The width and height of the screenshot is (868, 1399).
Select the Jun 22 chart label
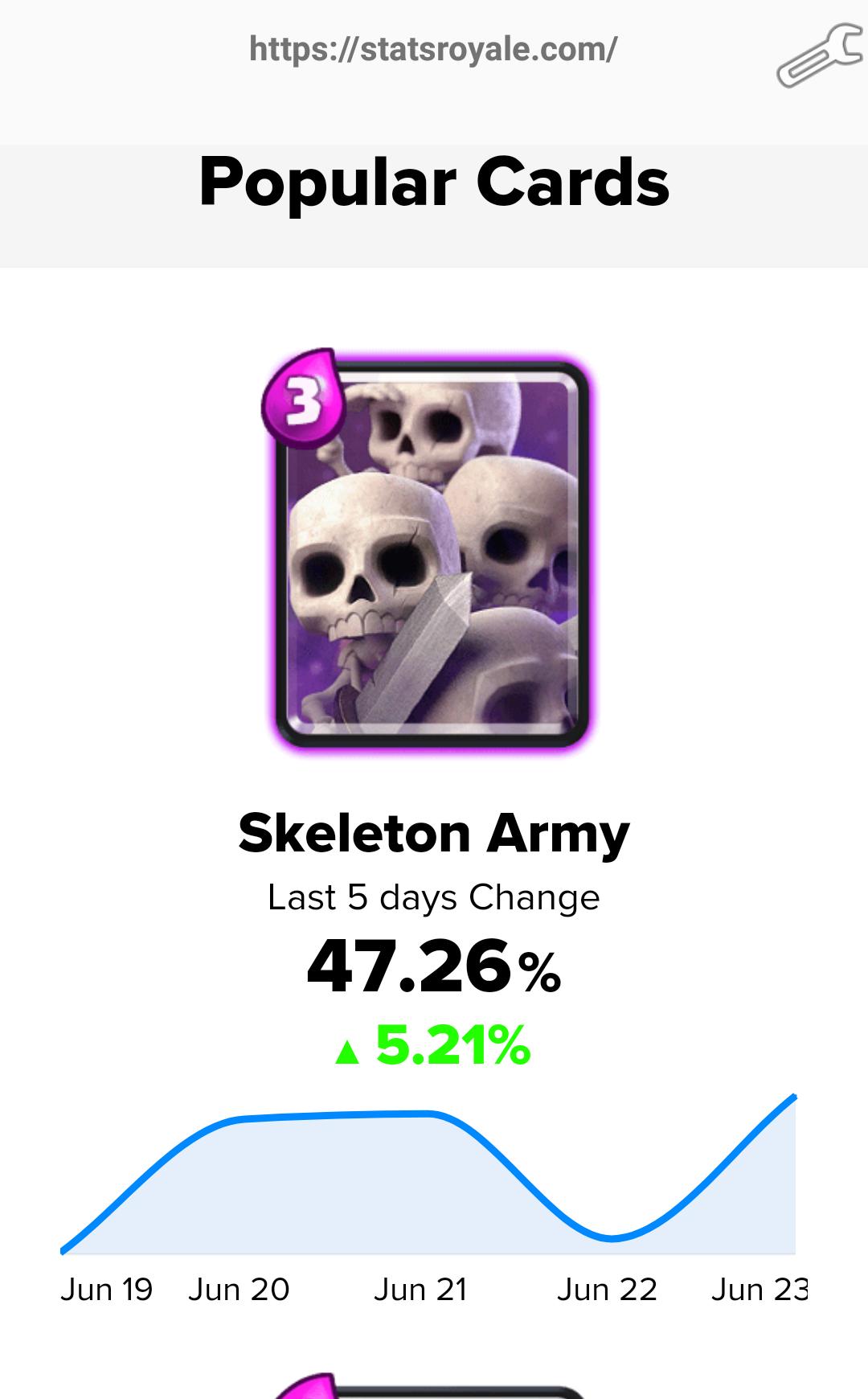pos(607,1289)
